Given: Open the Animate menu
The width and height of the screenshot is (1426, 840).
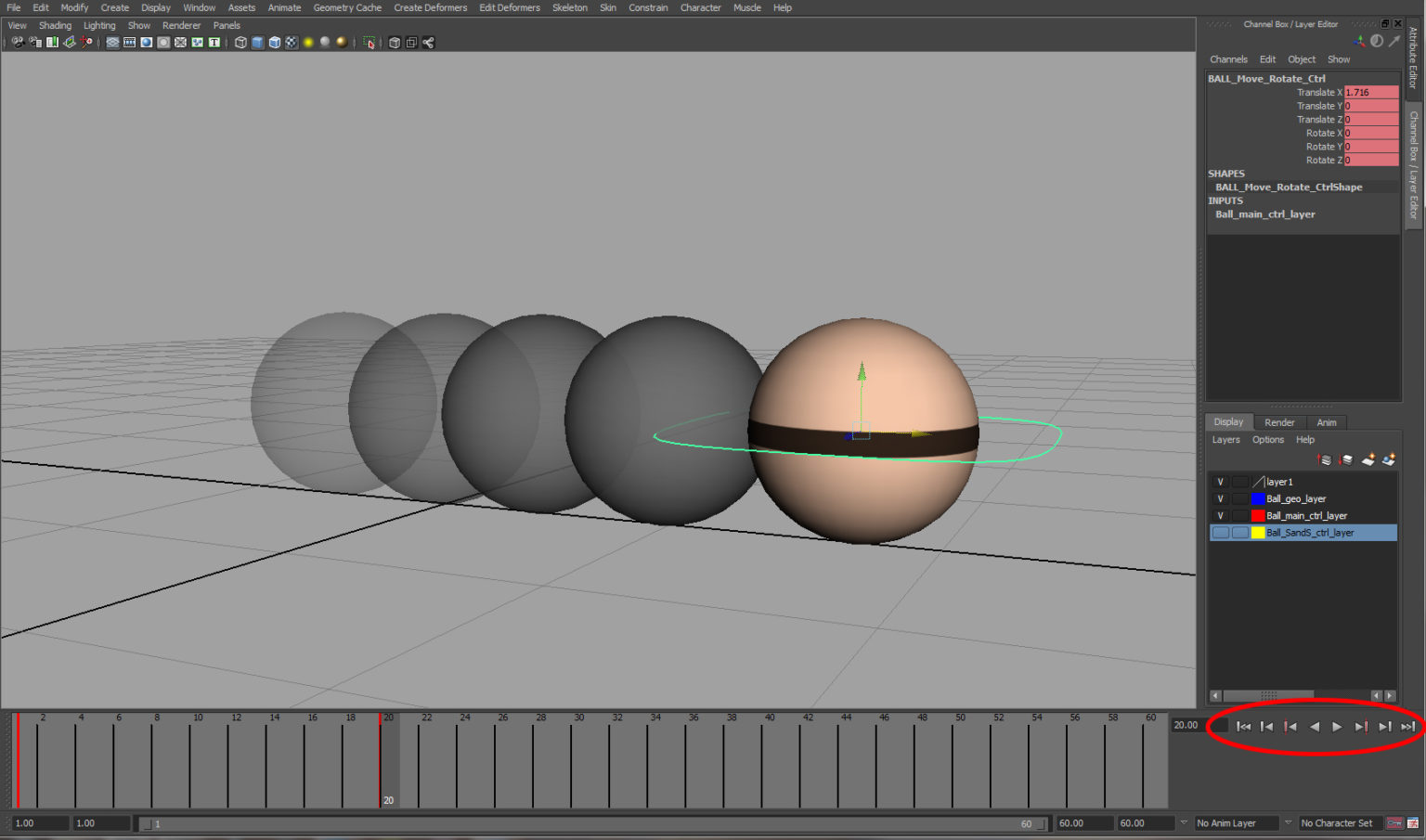Looking at the screenshot, I should pos(284,7).
